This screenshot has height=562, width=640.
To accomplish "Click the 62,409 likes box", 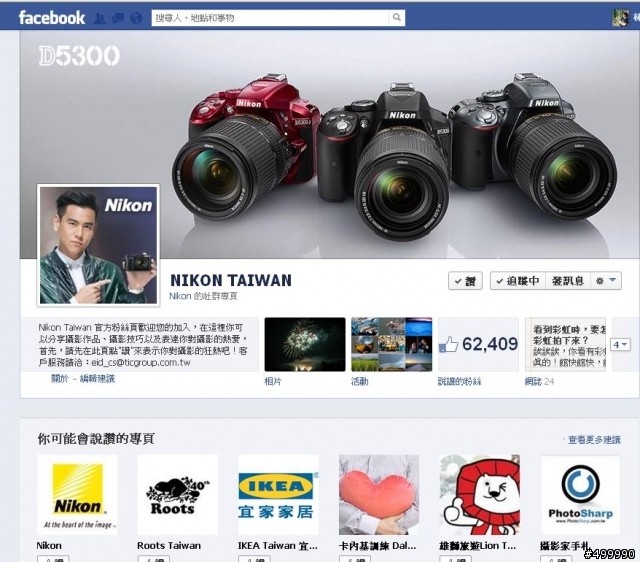I will 478,344.
